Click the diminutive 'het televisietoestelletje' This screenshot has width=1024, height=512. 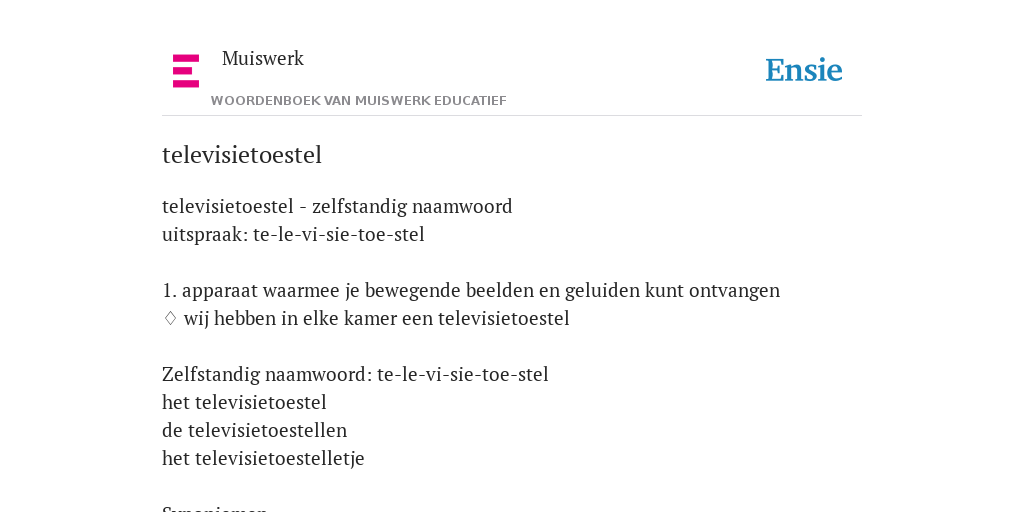[x=263, y=458]
